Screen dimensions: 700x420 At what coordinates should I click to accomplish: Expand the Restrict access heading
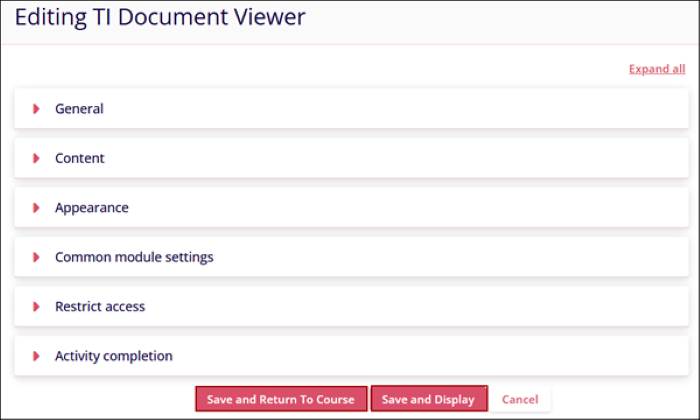[x=100, y=307]
